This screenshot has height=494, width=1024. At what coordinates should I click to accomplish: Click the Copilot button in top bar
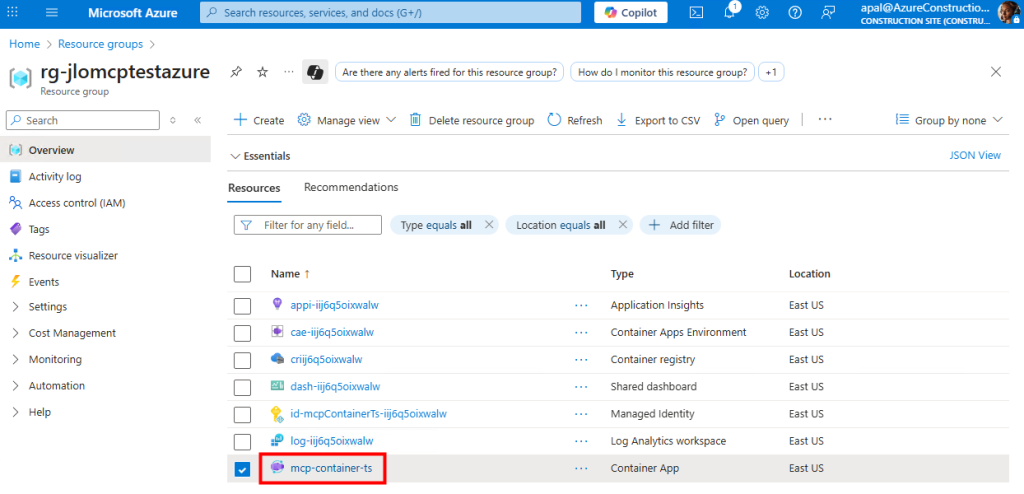tap(631, 12)
